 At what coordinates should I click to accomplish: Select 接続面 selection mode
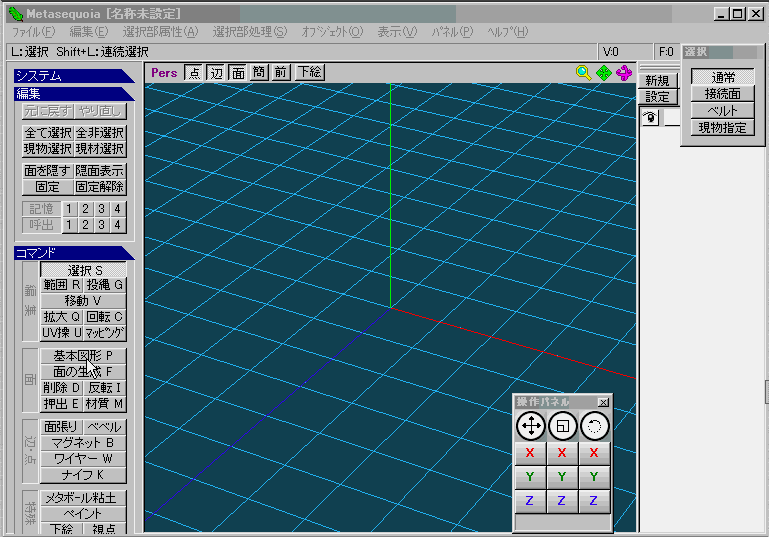(x=723, y=93)
